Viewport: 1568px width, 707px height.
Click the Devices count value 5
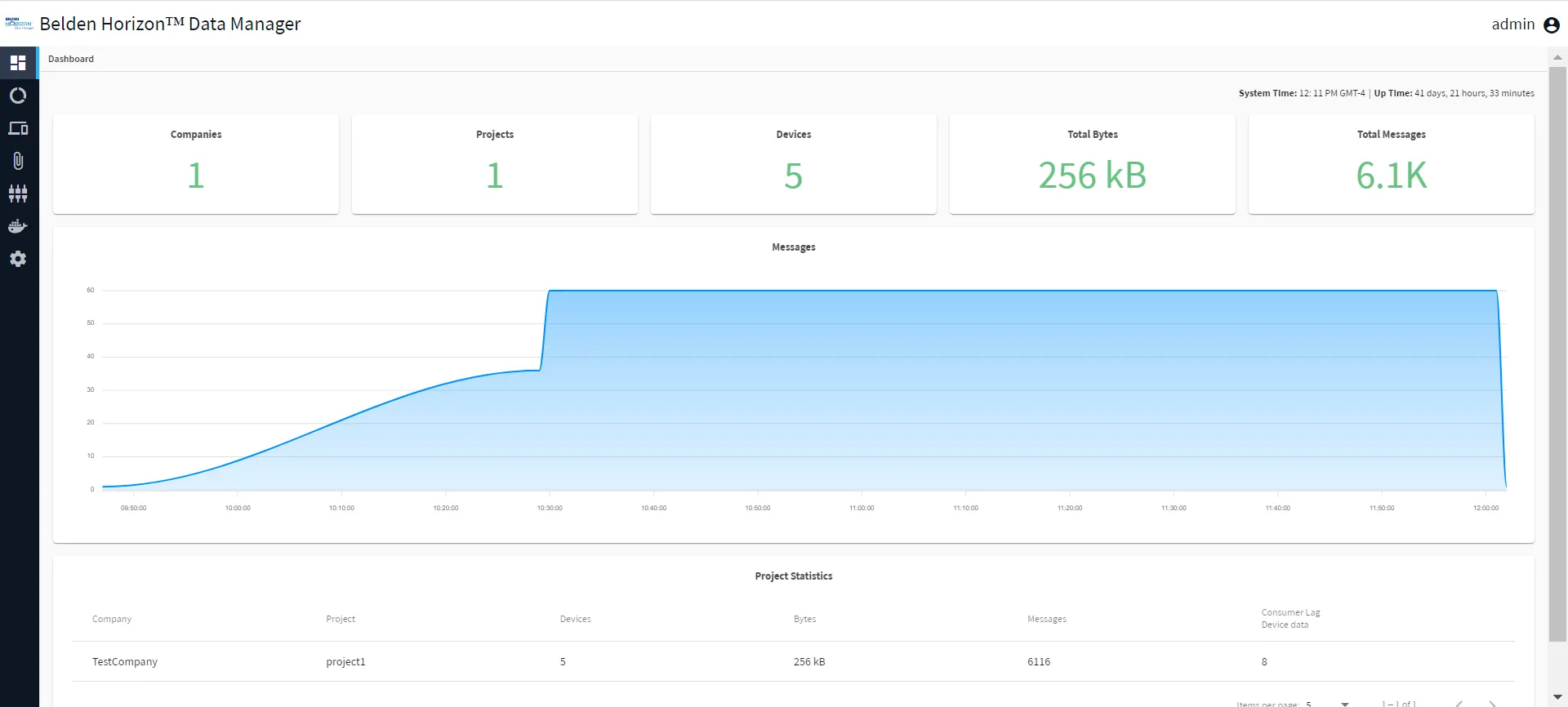pyautogui.click(x=794, y=176)
